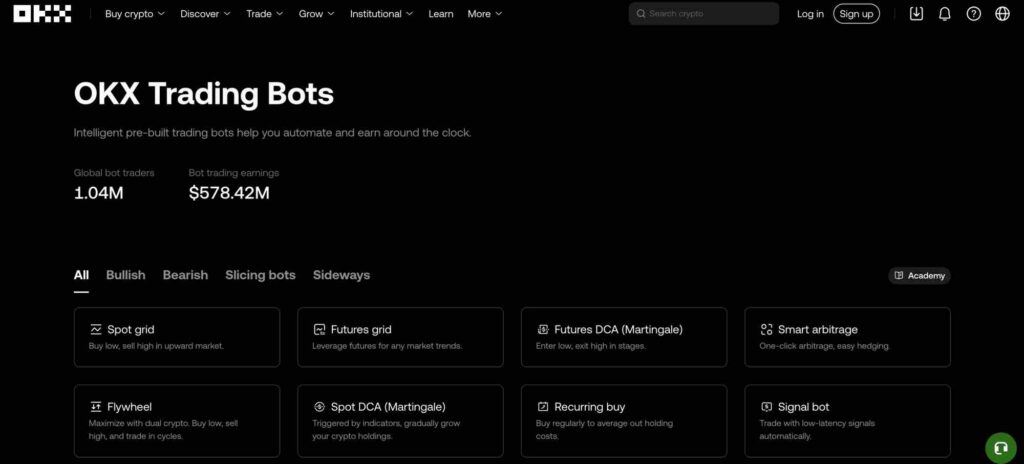Viewport: 1024px width, 464px height.
Task: Click 'Buy low, sell high in upward market.' text
Action: pyautogui.click(x=156, y=346)
